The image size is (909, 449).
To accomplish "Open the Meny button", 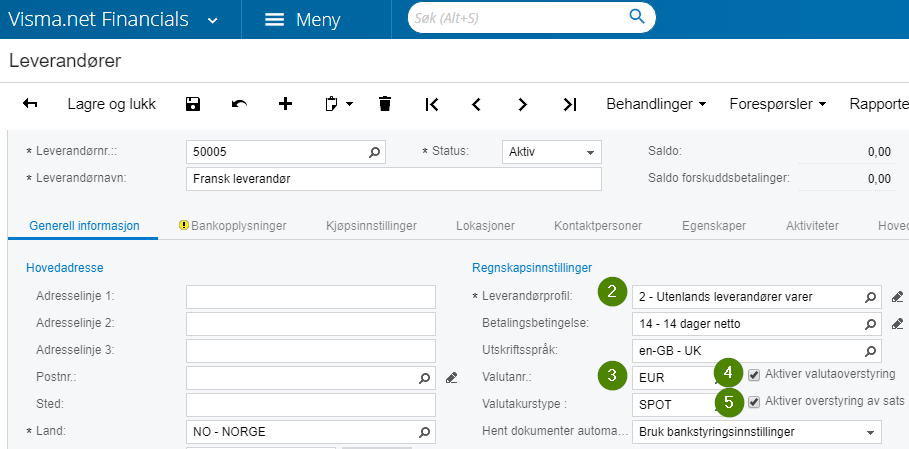I will pyautogui.click(x=302, y=20).
